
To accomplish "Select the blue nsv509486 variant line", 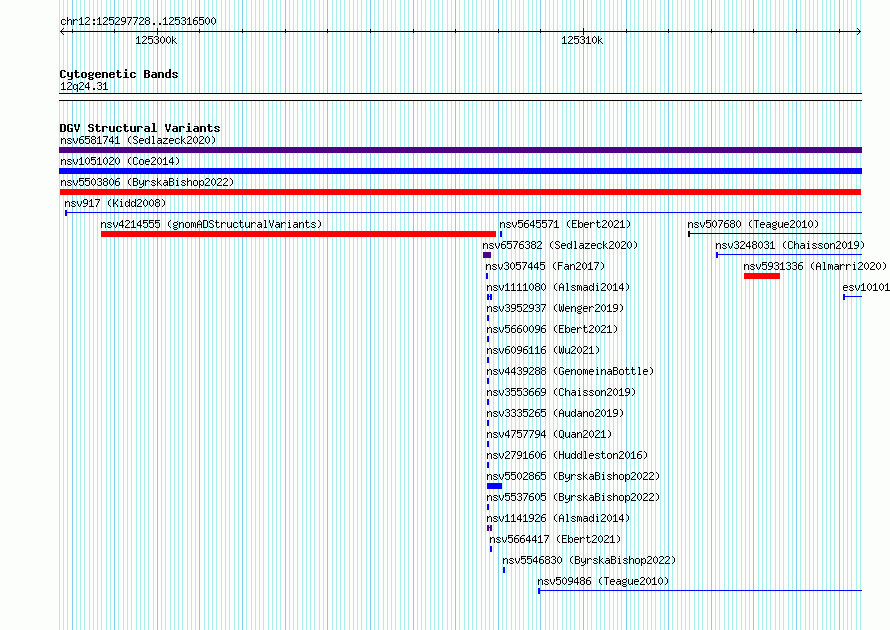I will pyautogui.click(x=700, y=591).
